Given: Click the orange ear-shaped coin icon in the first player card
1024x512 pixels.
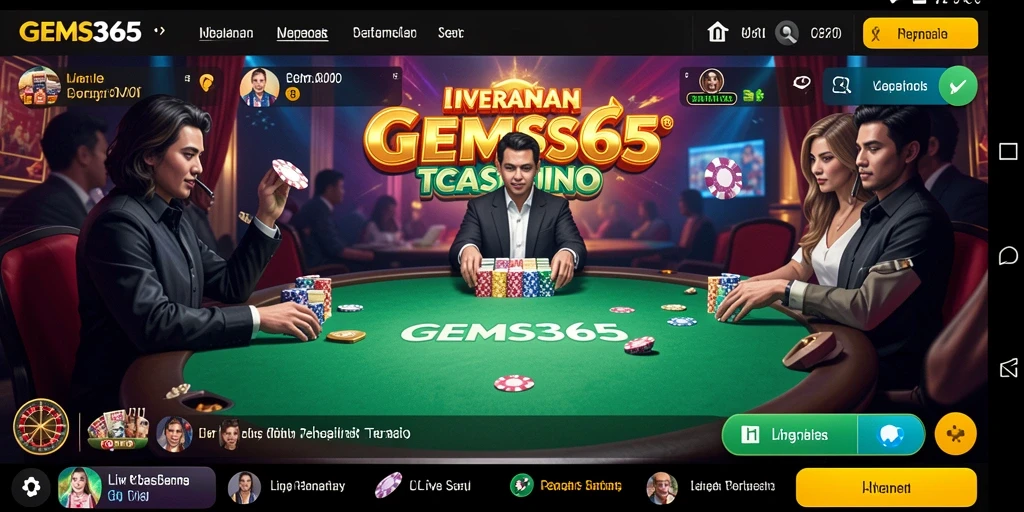Looking at the screenshot, I should click(206, 82).
